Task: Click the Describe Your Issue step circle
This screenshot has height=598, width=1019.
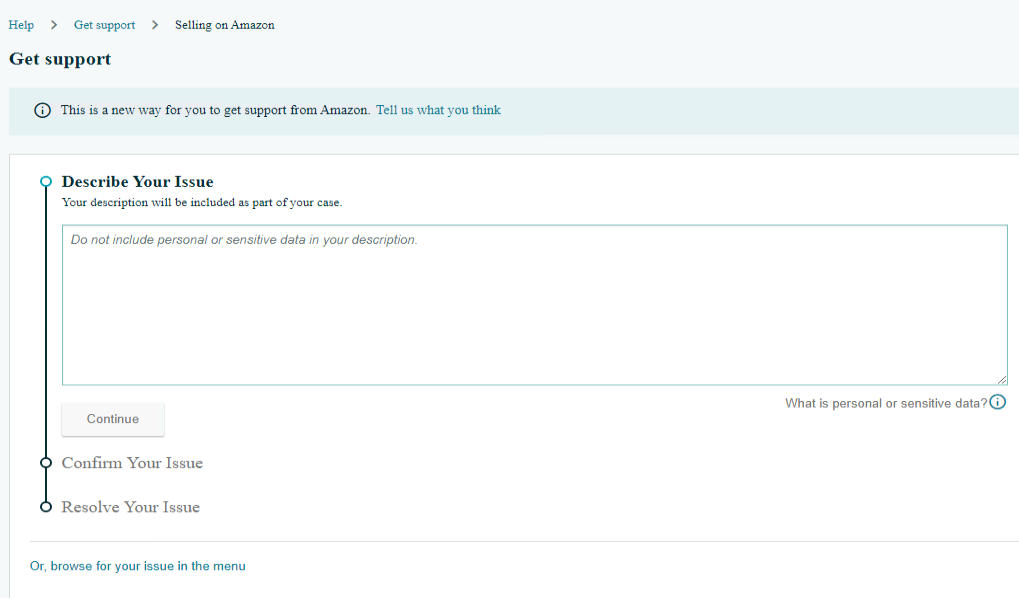Action: pos(45,182)
